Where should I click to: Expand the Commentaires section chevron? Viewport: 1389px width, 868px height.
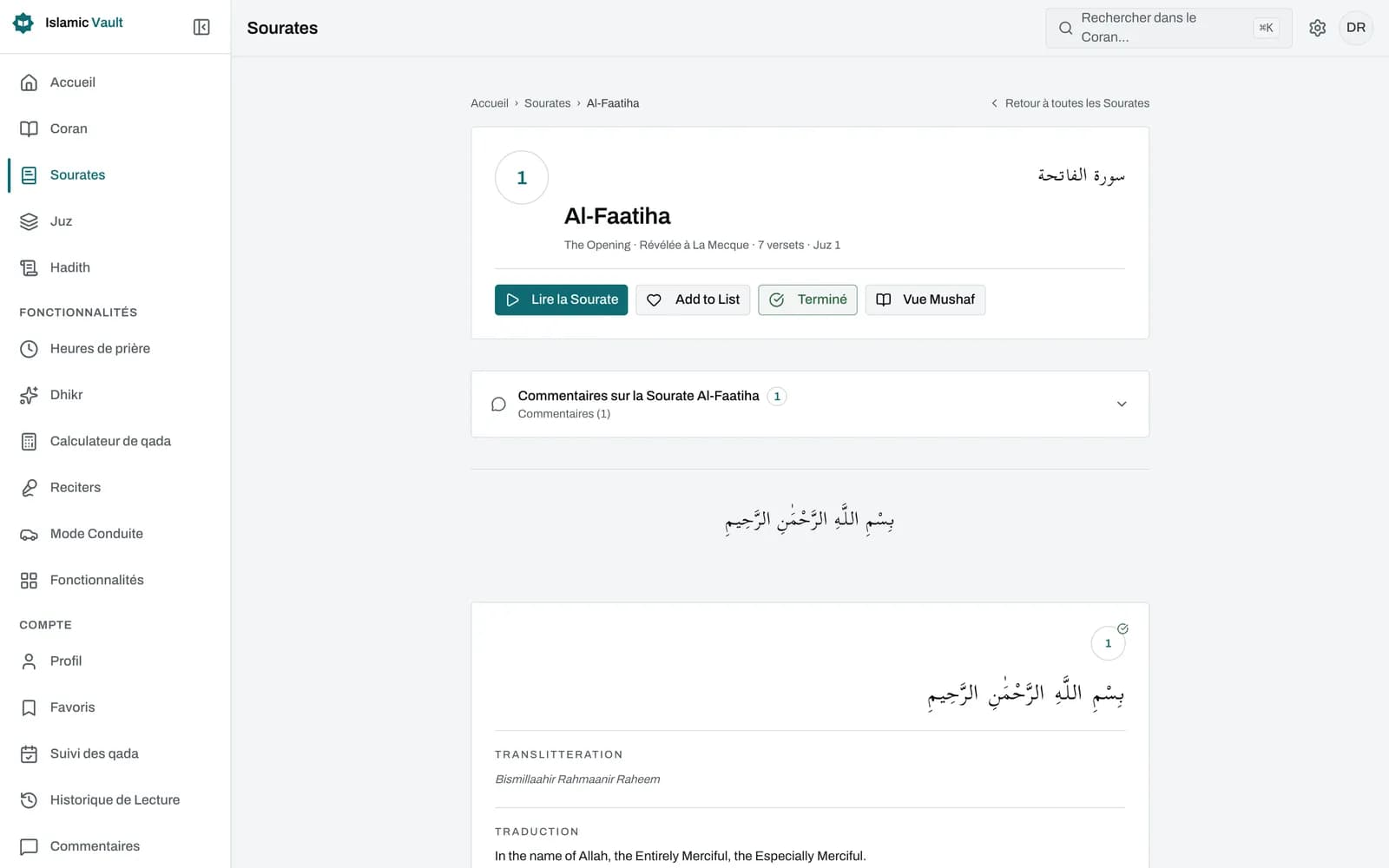pyautogui.click(x=1122, y=404)
